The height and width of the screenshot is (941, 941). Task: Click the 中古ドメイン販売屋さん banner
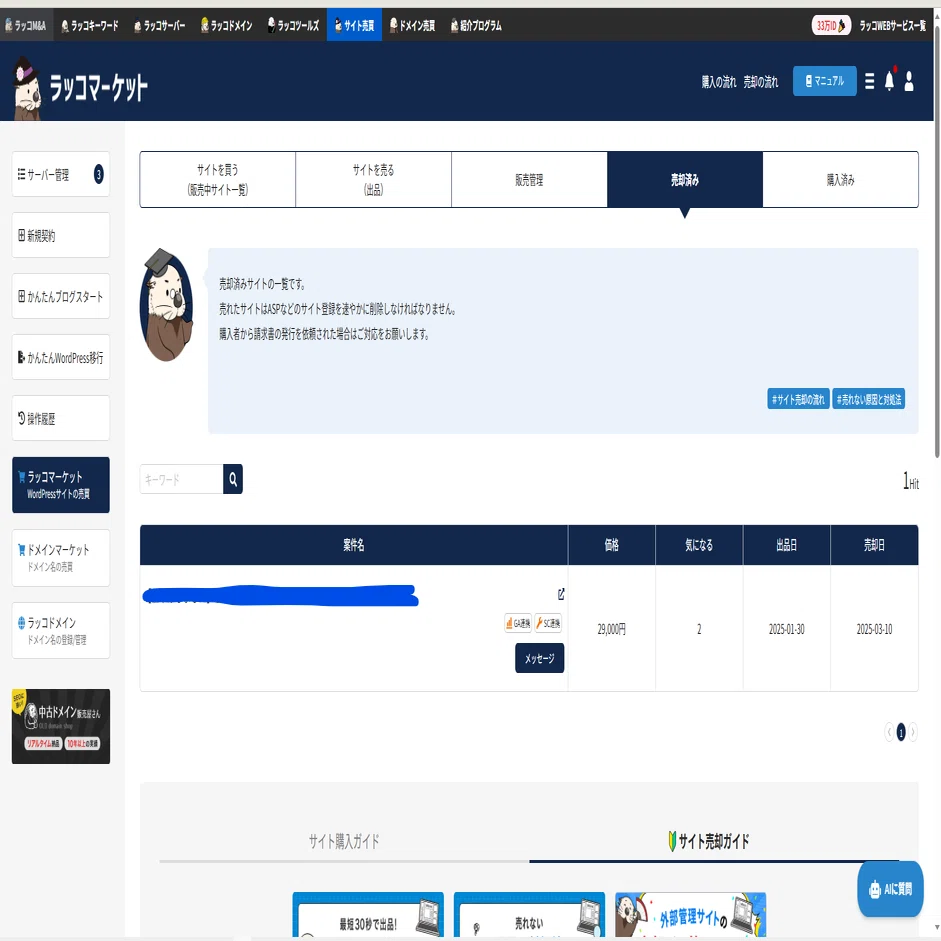[x=61, y=726]
